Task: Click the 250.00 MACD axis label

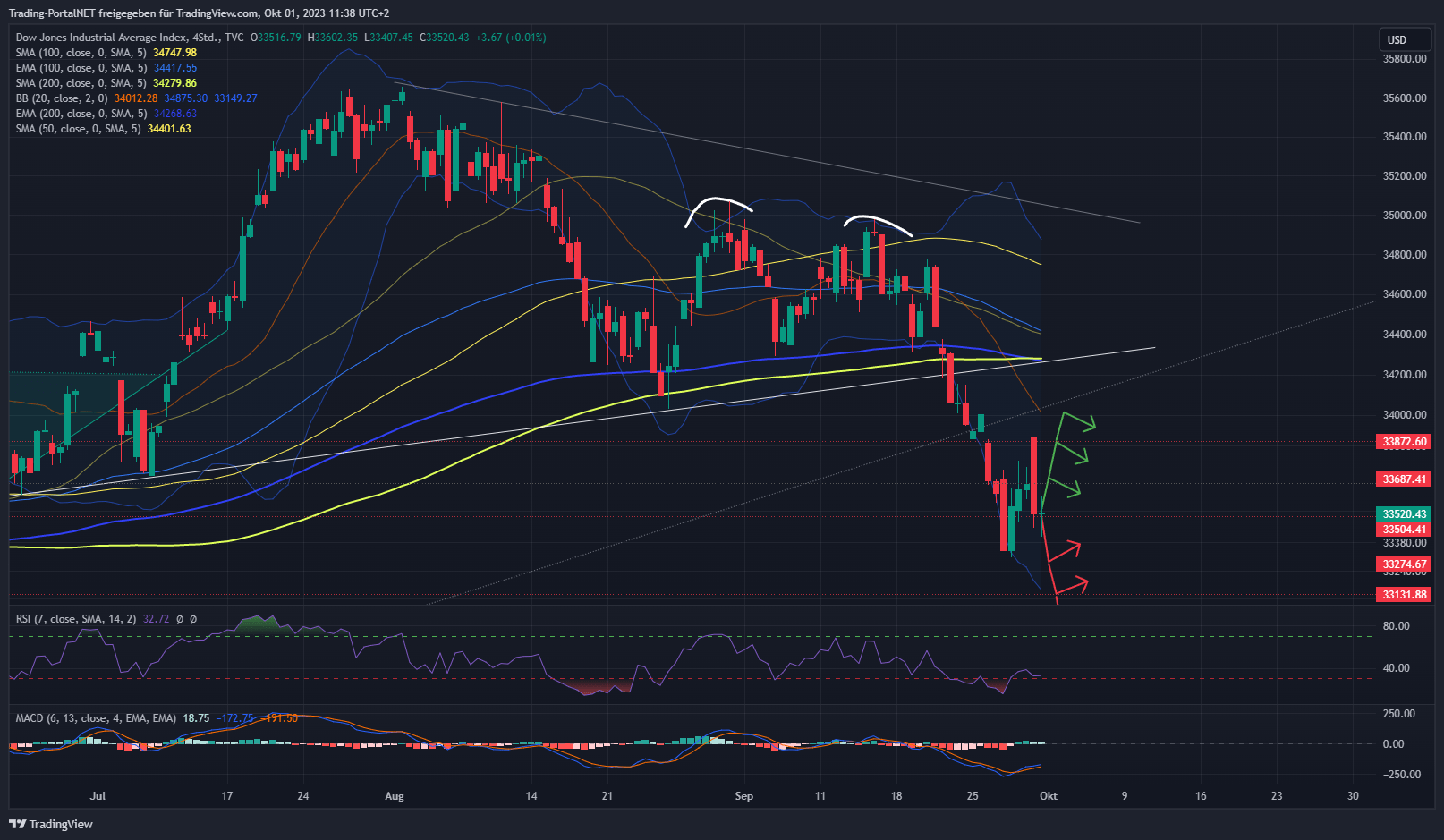Action: pyautogui.click(x=1399, y=714)
